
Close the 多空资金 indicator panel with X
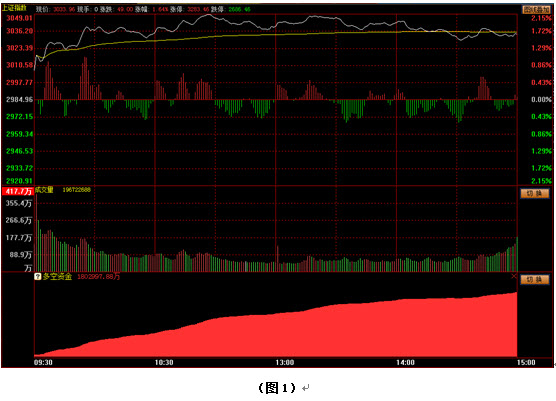tap(514, 276)
